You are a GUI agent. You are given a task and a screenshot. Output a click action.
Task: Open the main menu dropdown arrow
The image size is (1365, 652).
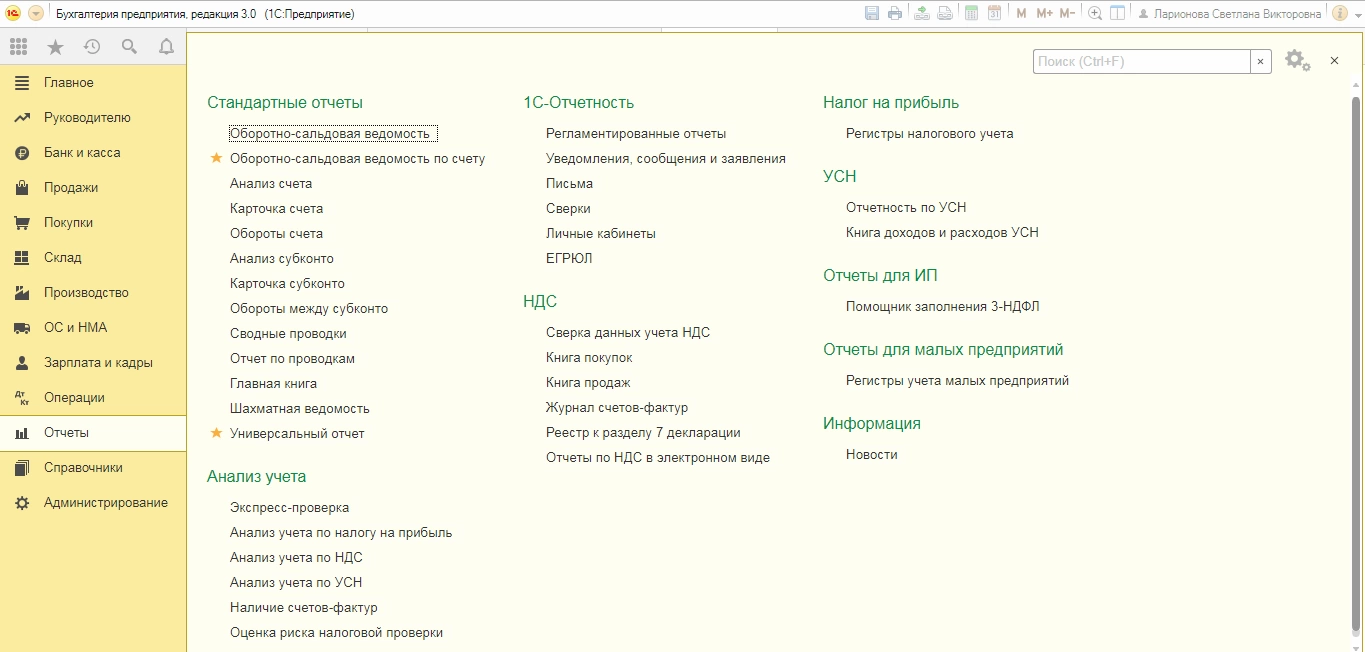click(36, 14)
